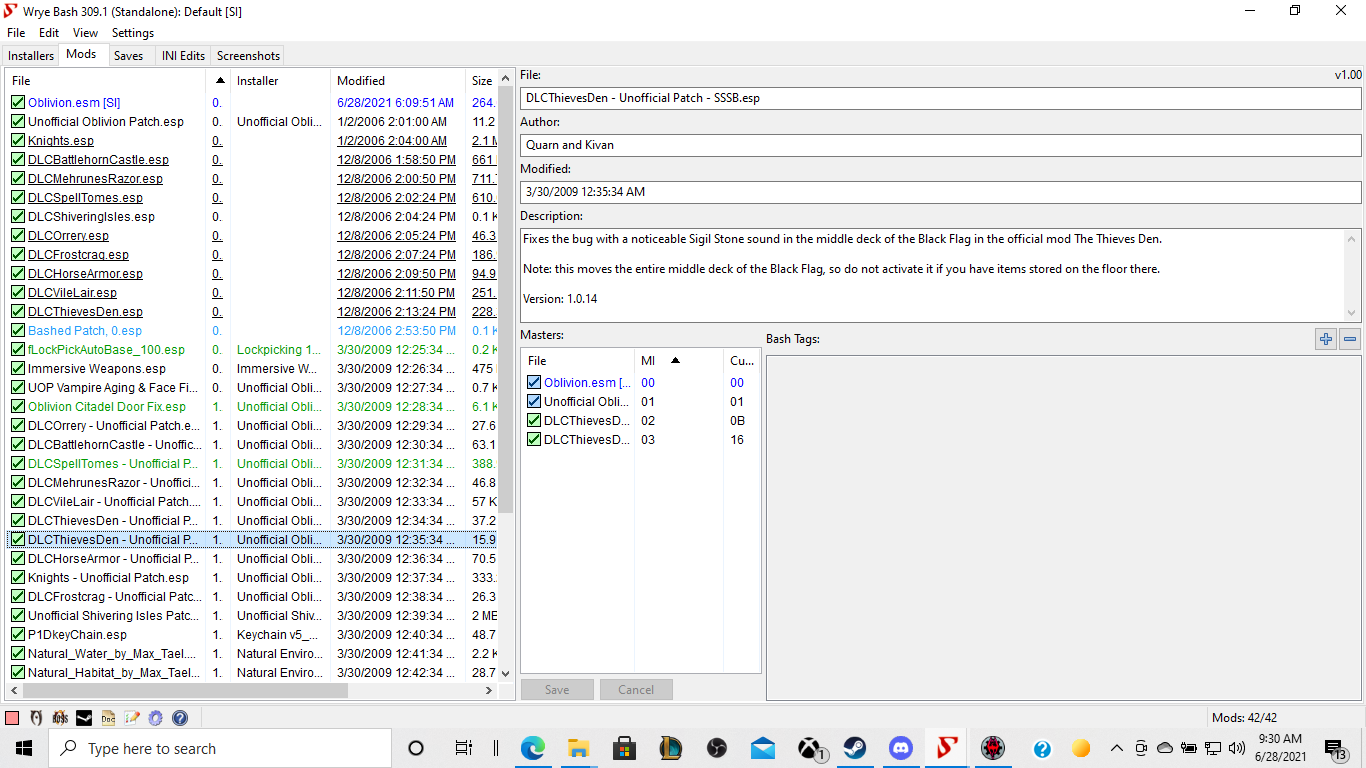Image resolution: width=1366 pixels, height=768 pixels.
Task: Run BOSS from the status bar
Action: (60, 718)
